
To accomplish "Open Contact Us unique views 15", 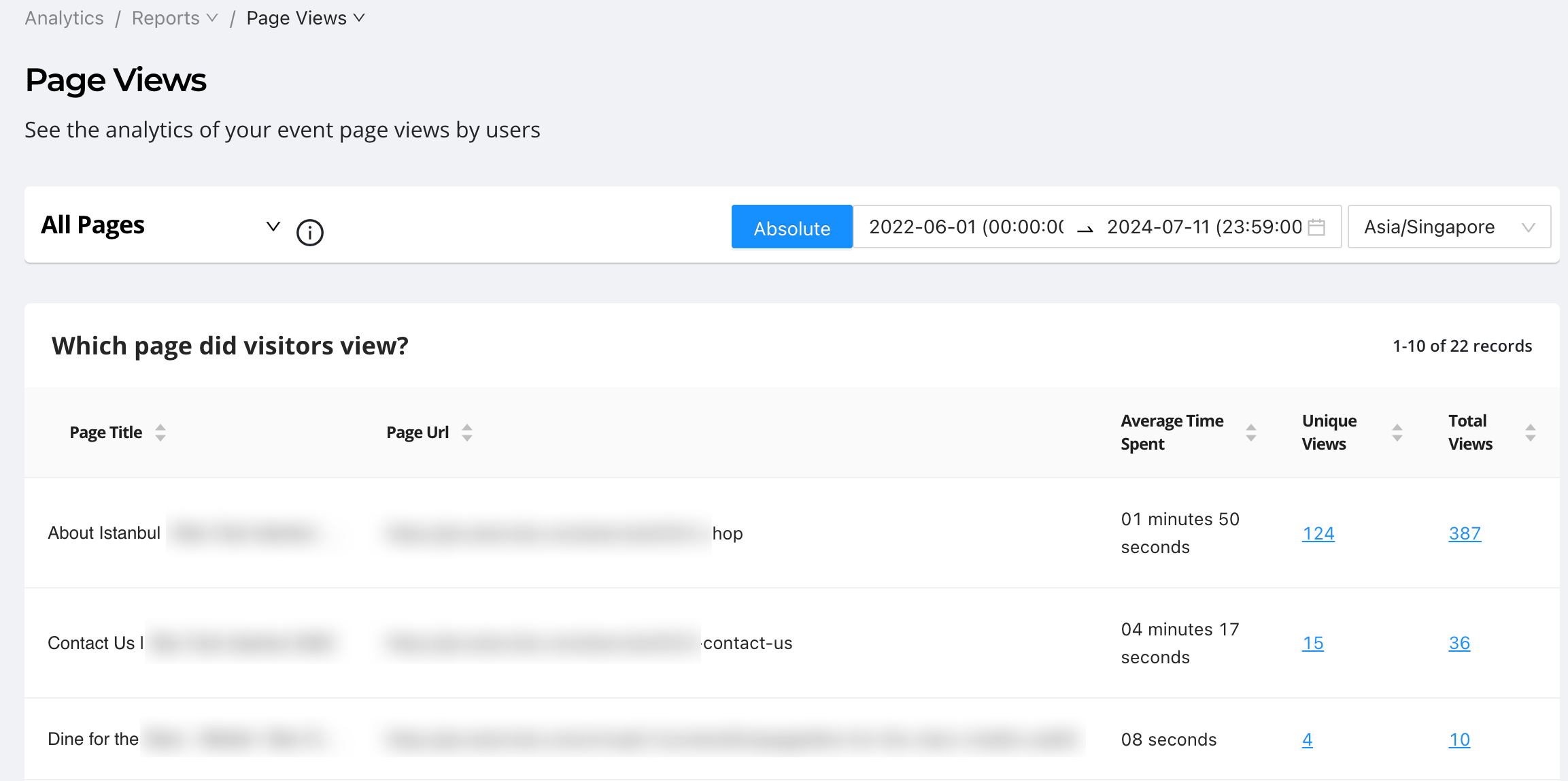I will pos(1312,643).
